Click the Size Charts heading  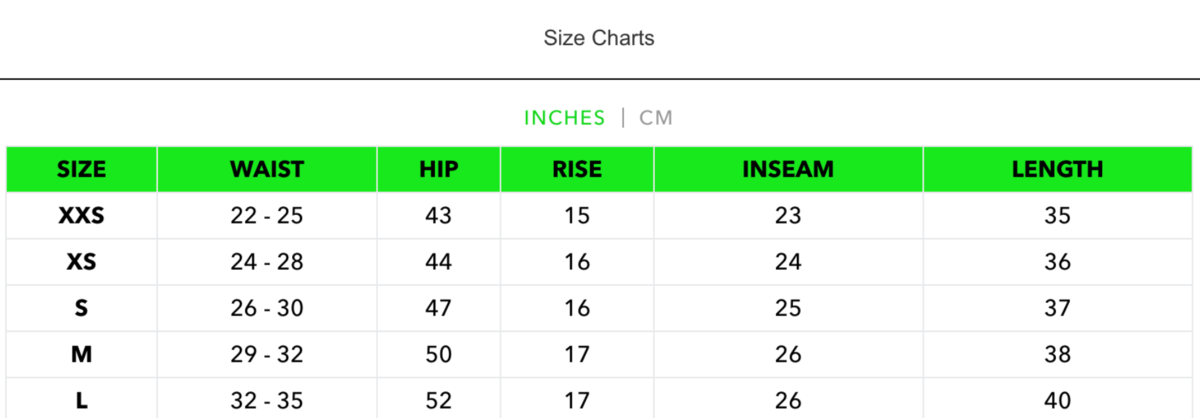599,38
